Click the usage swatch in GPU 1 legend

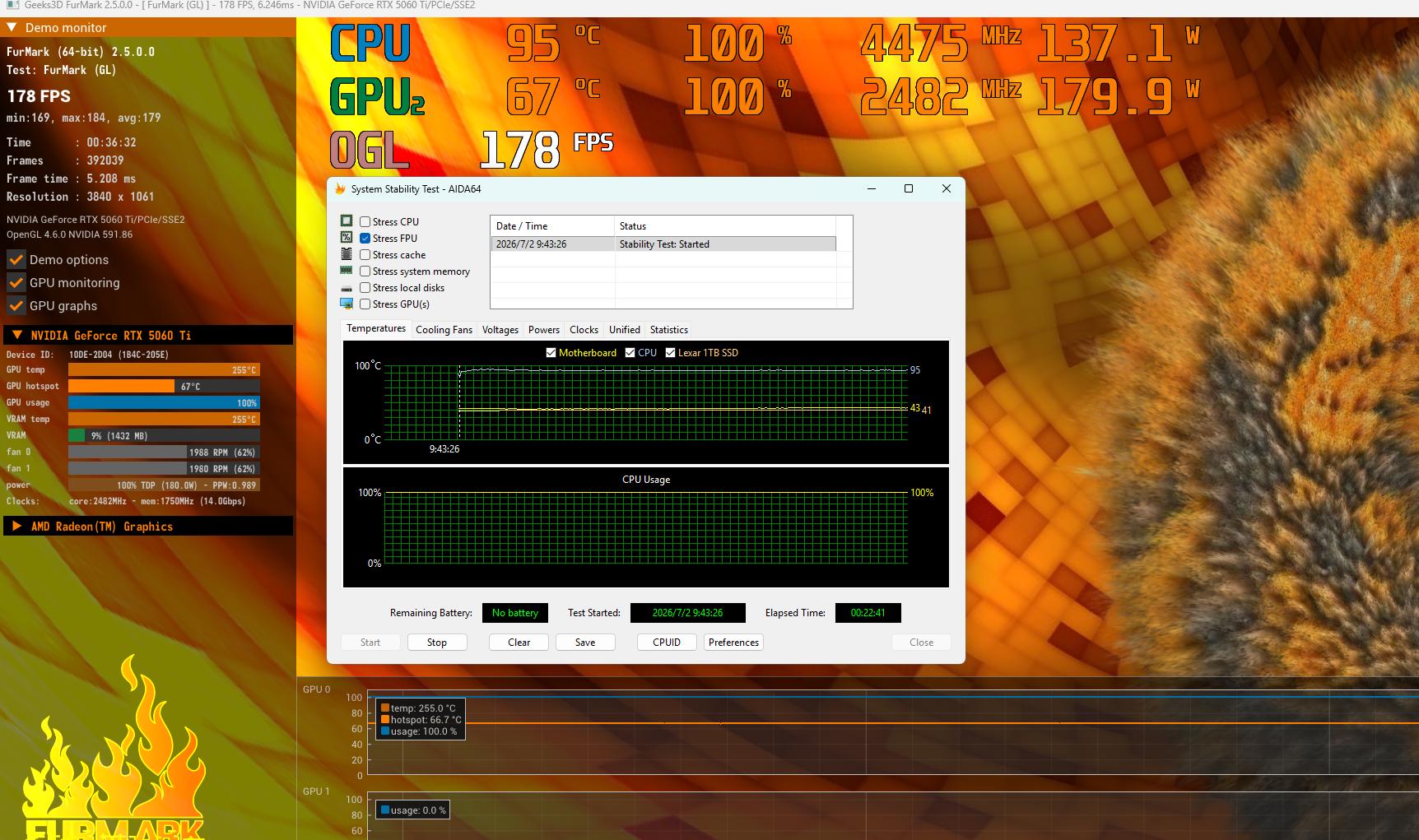pos(385,810)
